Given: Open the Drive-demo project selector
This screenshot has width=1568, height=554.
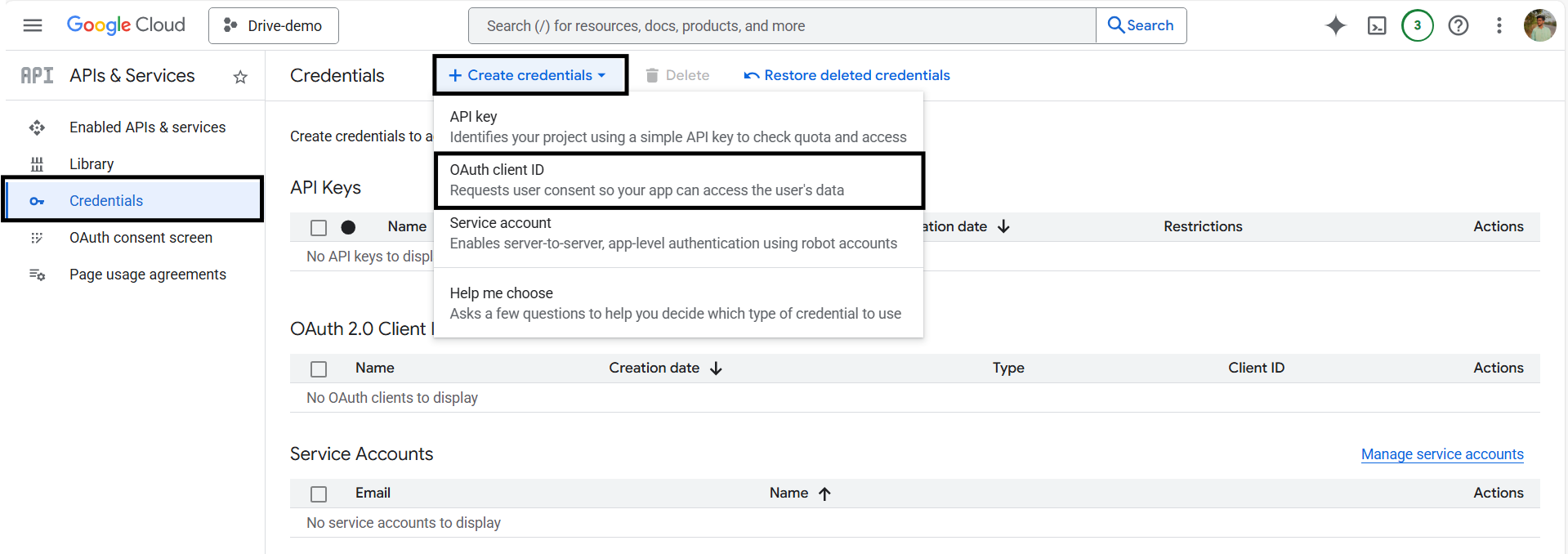Looking at the screenshot, I should 274,26.
